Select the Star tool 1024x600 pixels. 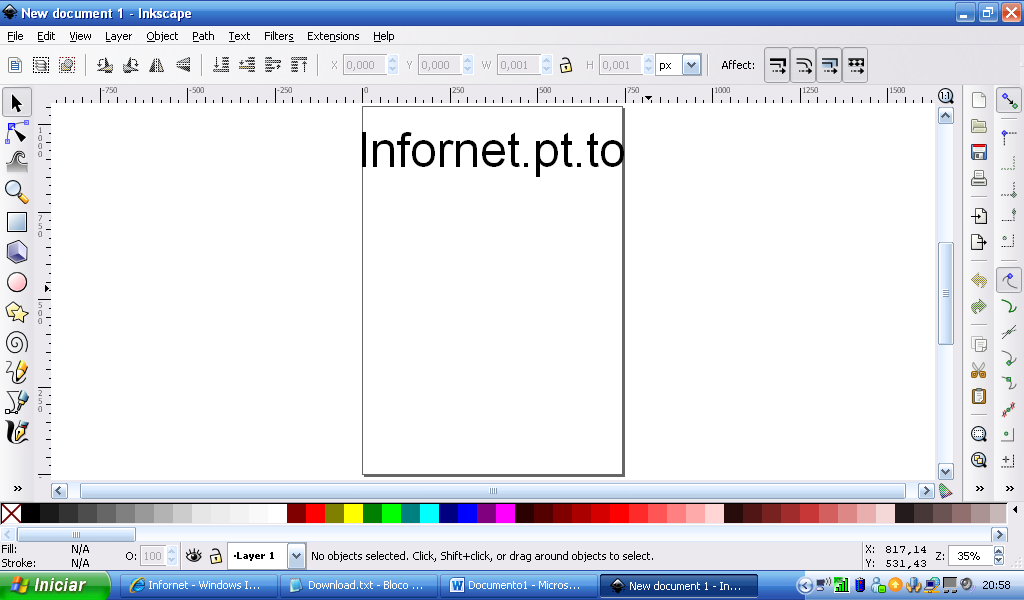16,312
